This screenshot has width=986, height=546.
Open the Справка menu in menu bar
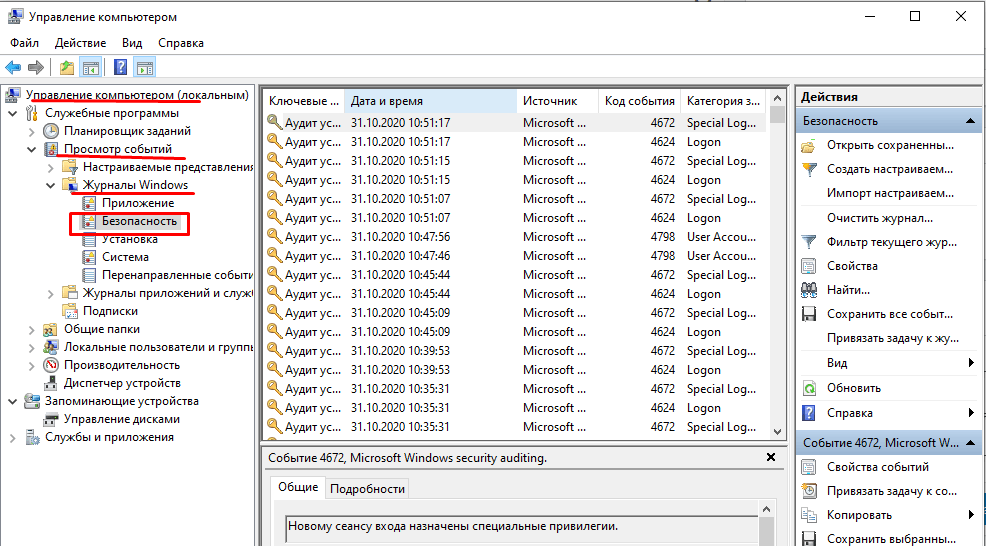[181, 43]
